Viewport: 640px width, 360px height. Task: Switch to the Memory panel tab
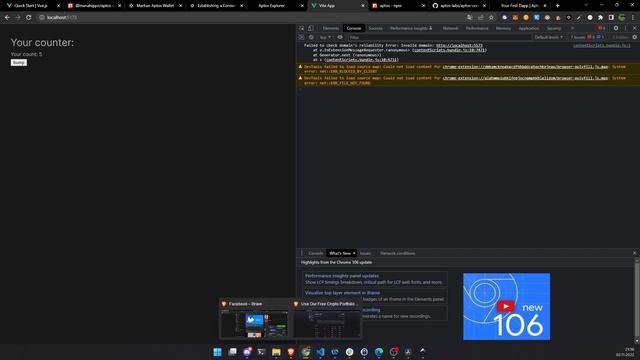pos(503,28)
